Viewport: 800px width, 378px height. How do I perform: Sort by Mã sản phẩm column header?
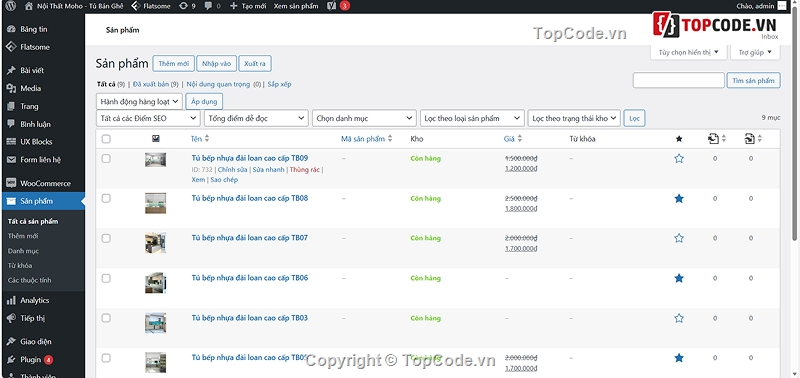(366, 139)
